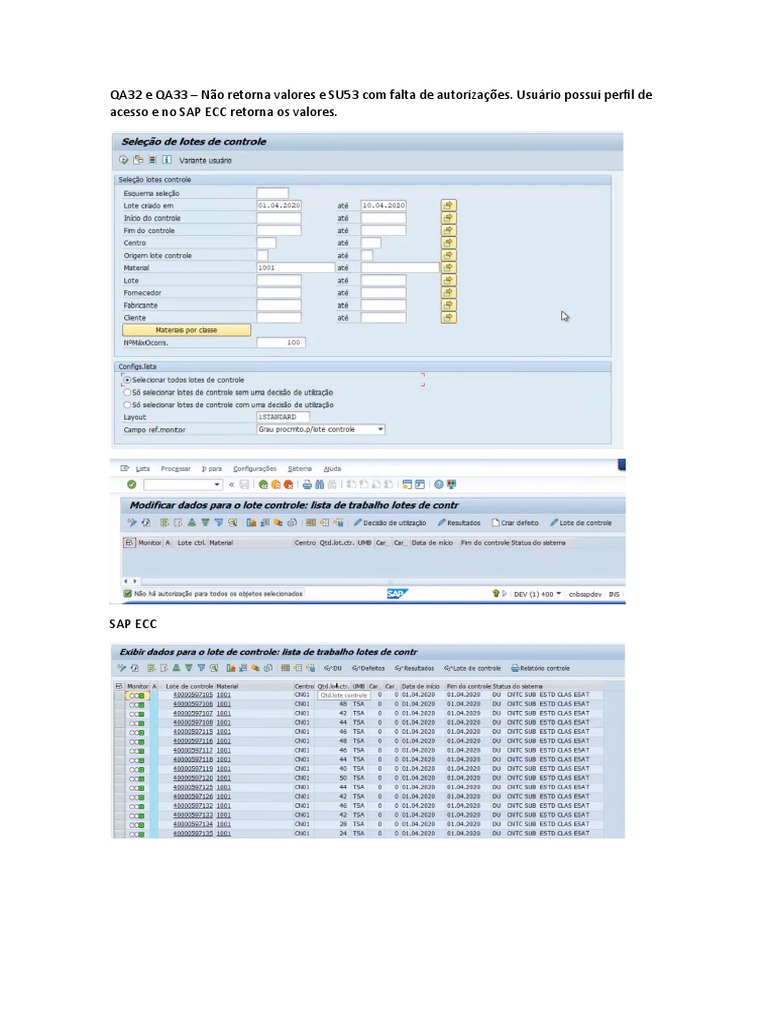Click the customize local layout monitor icon
The image size is (768, 1024).
(x=451, y=485)
